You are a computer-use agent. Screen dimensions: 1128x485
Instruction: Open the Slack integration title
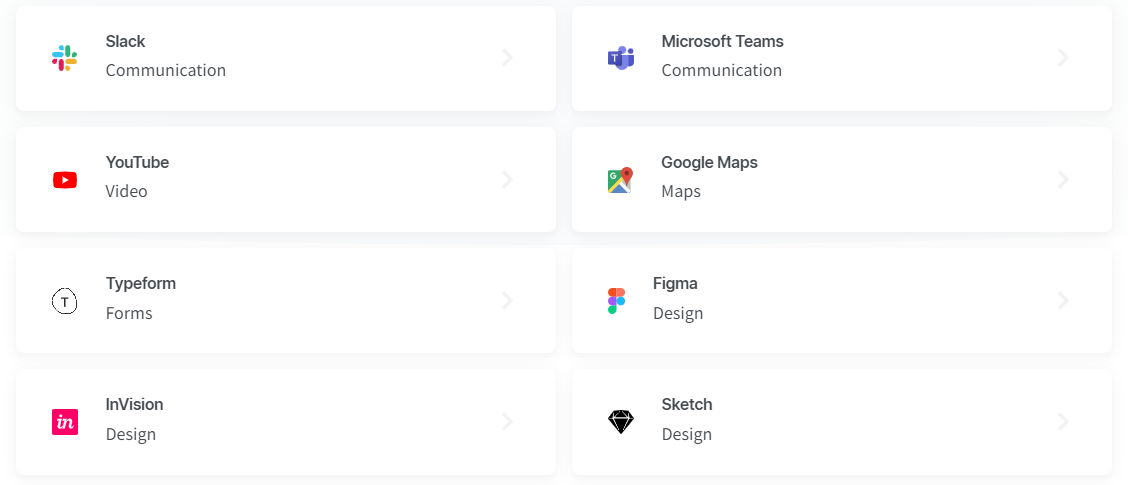125,42
